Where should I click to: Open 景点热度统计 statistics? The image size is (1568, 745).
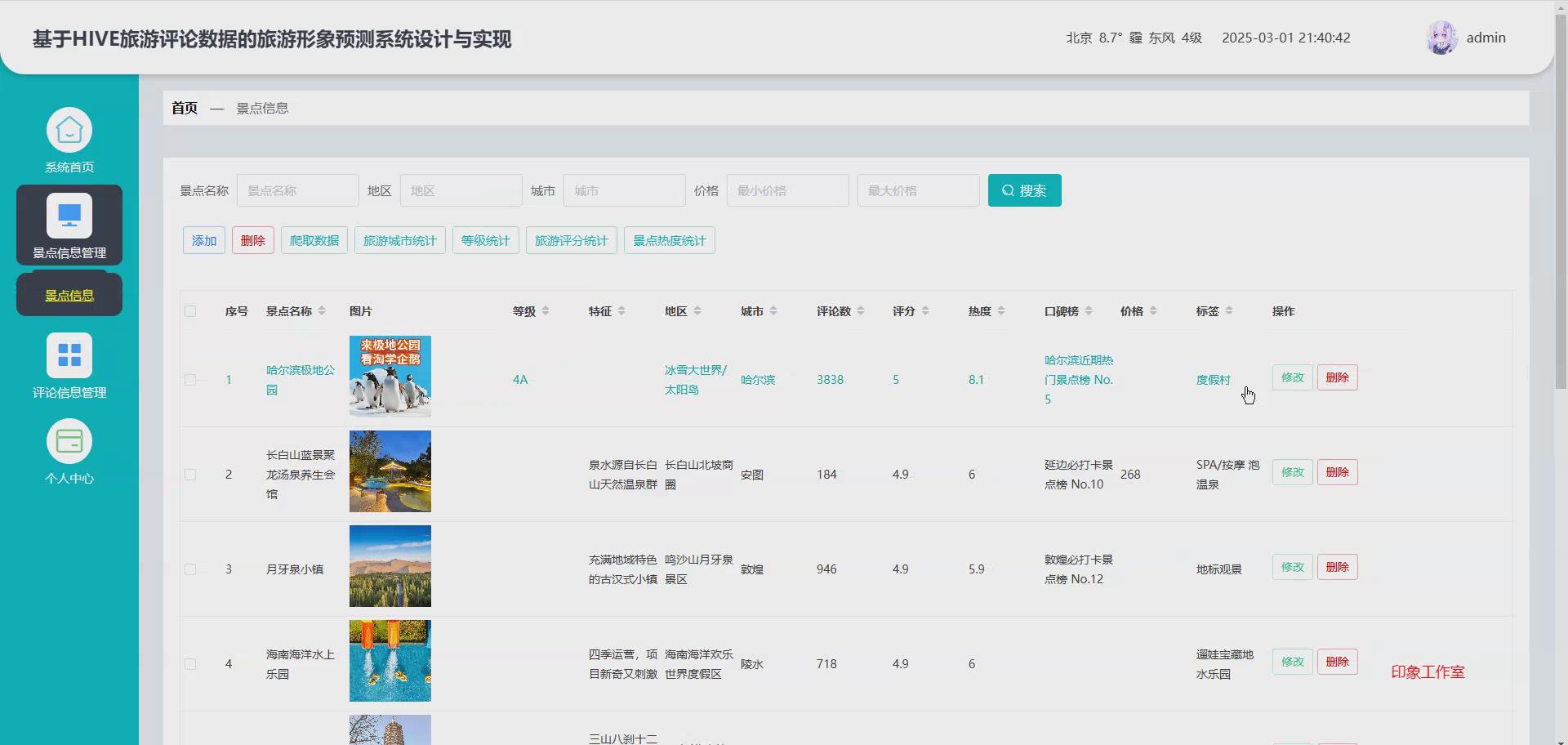coord(669,239)
